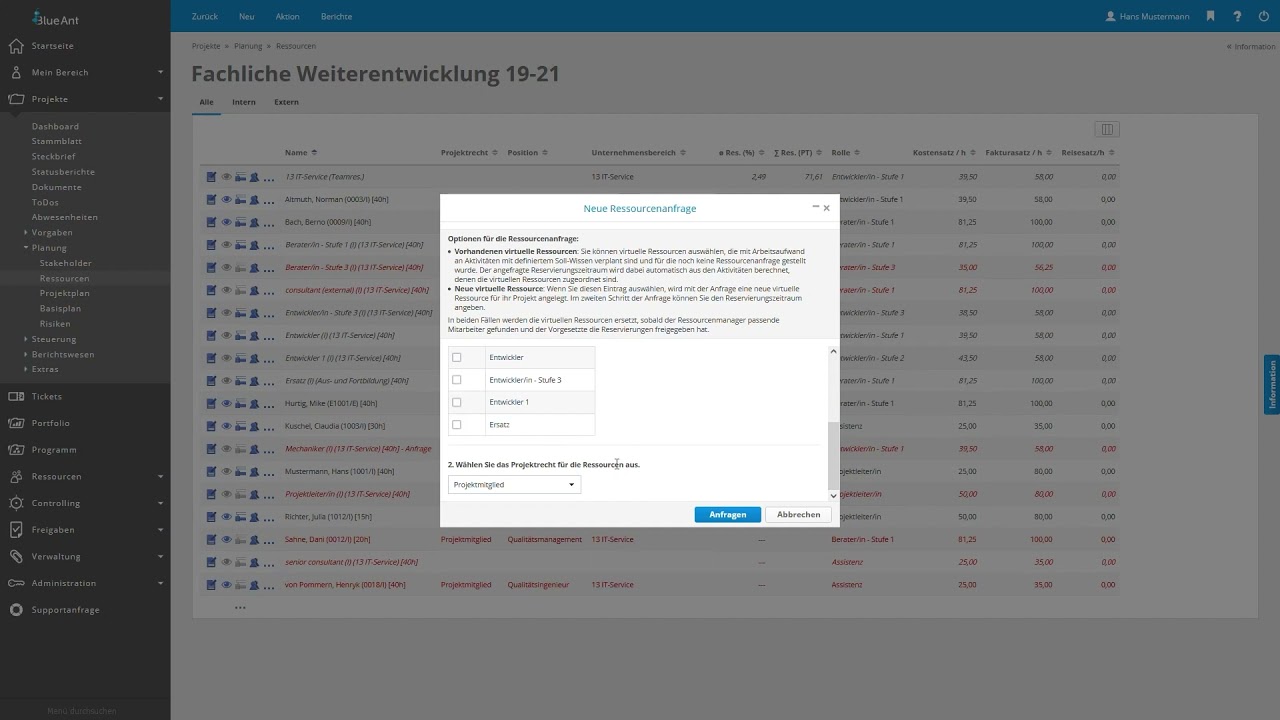The height and width of the screenshot is (720, 1280).
Task: Minimize the Neue Ressourcenanfrage dialog
Action: [x=815, y=208]
